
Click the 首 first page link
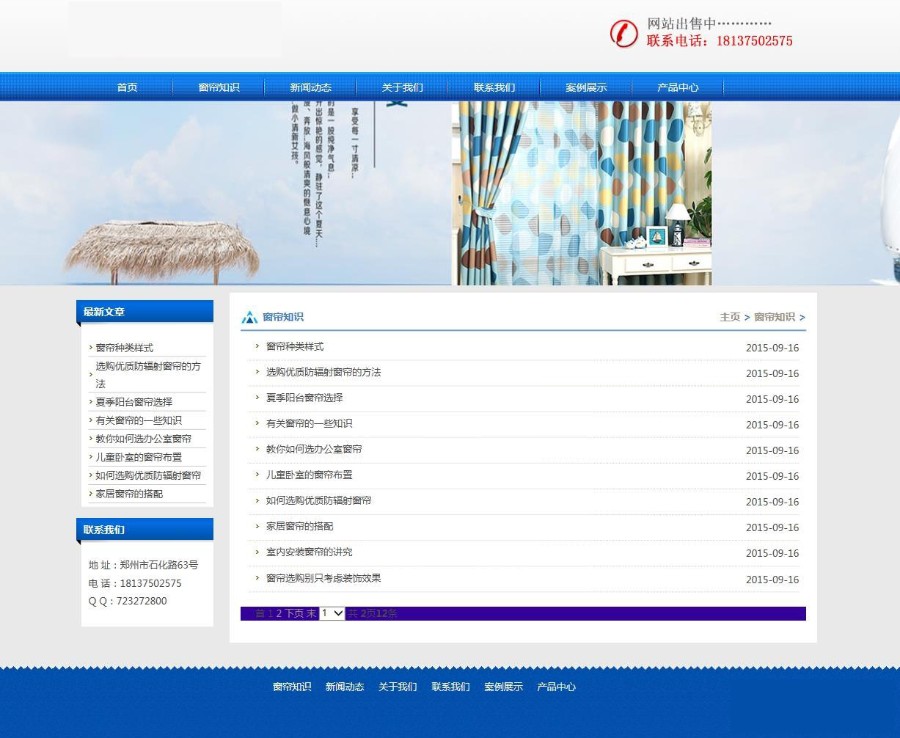(x=260, y=613)
